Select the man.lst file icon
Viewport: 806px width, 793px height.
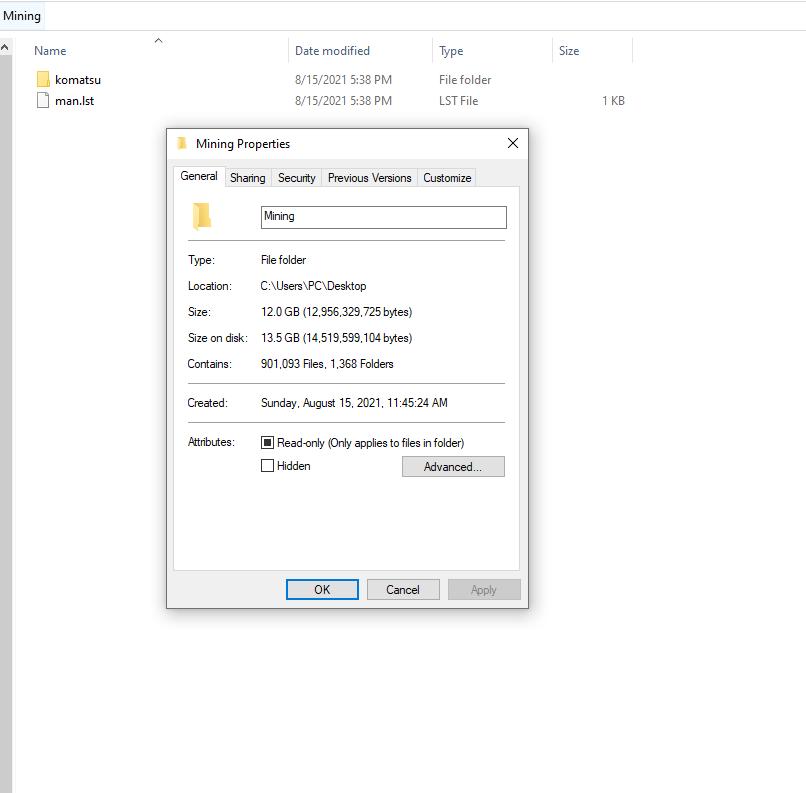tap(43, 100)
